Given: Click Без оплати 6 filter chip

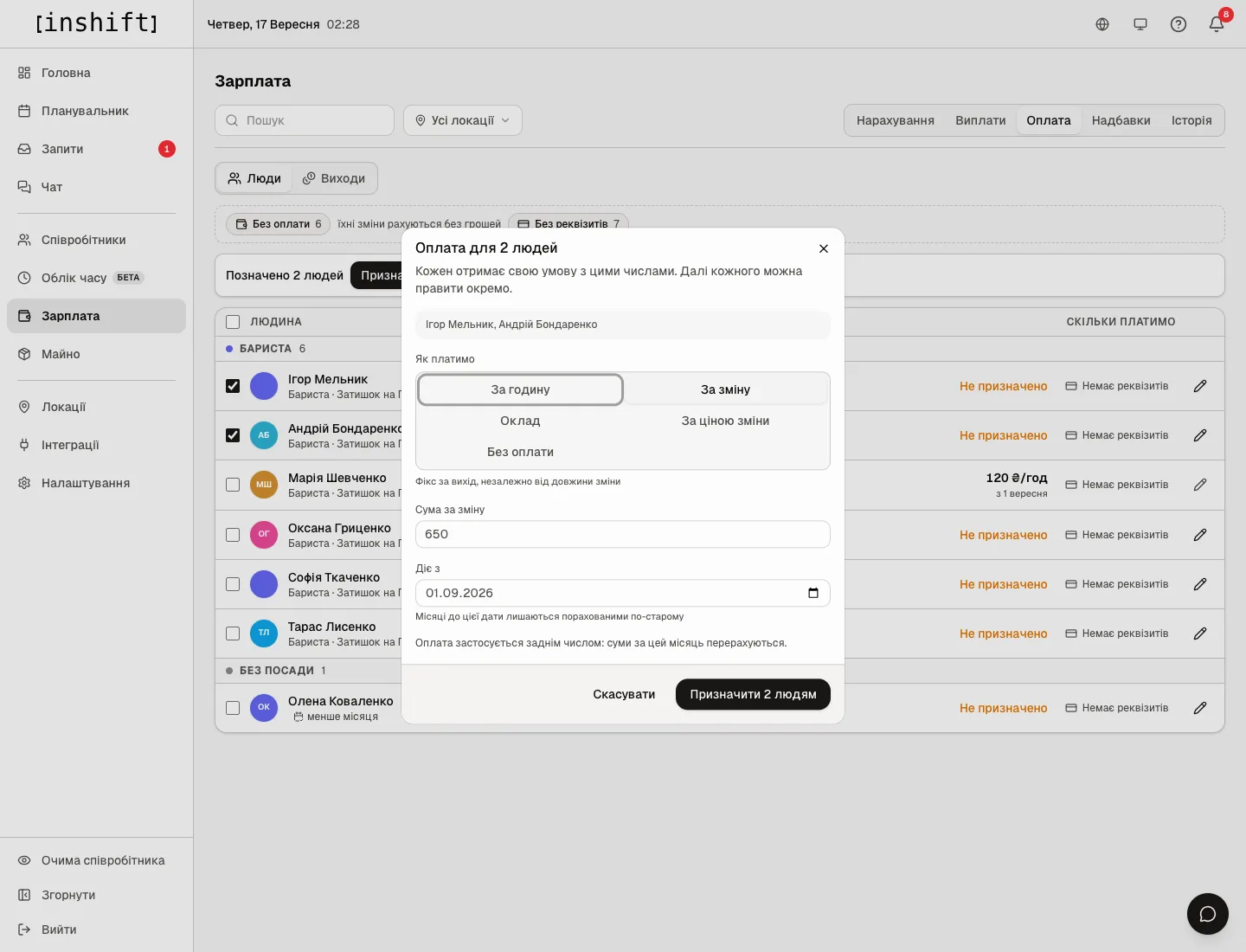Looking at the screenshot, I should (x=279, y=224).
